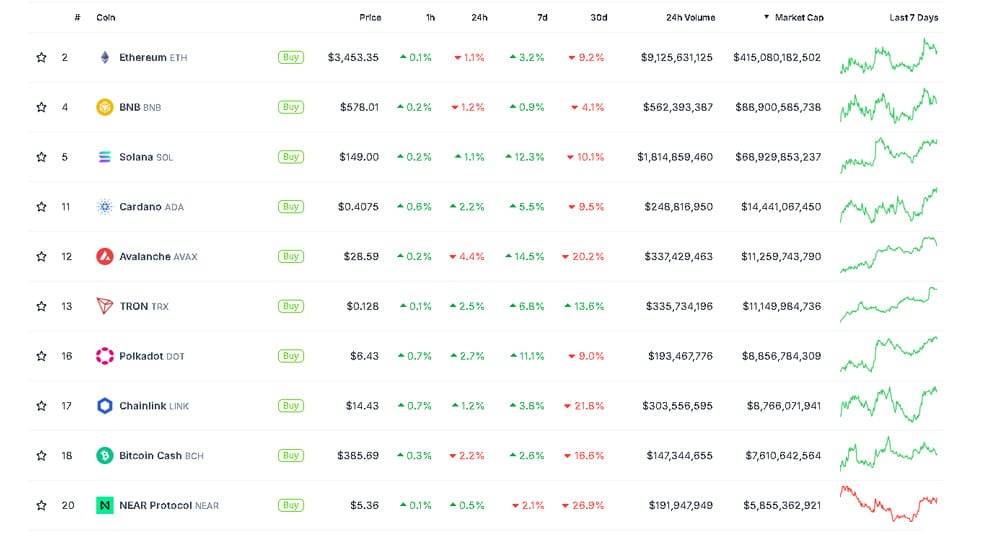Image resolution: width=984 pixels, height=554 pixels.
Task: Click Polkadot market cap $8,856,784,309
Action: (x=781, y=356)
